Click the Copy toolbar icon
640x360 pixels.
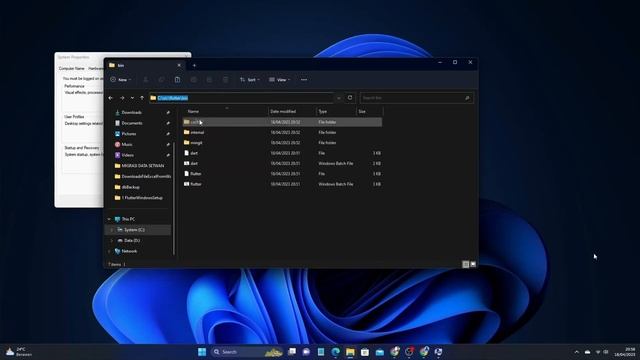pyautogui.click(x=161, y=80)
